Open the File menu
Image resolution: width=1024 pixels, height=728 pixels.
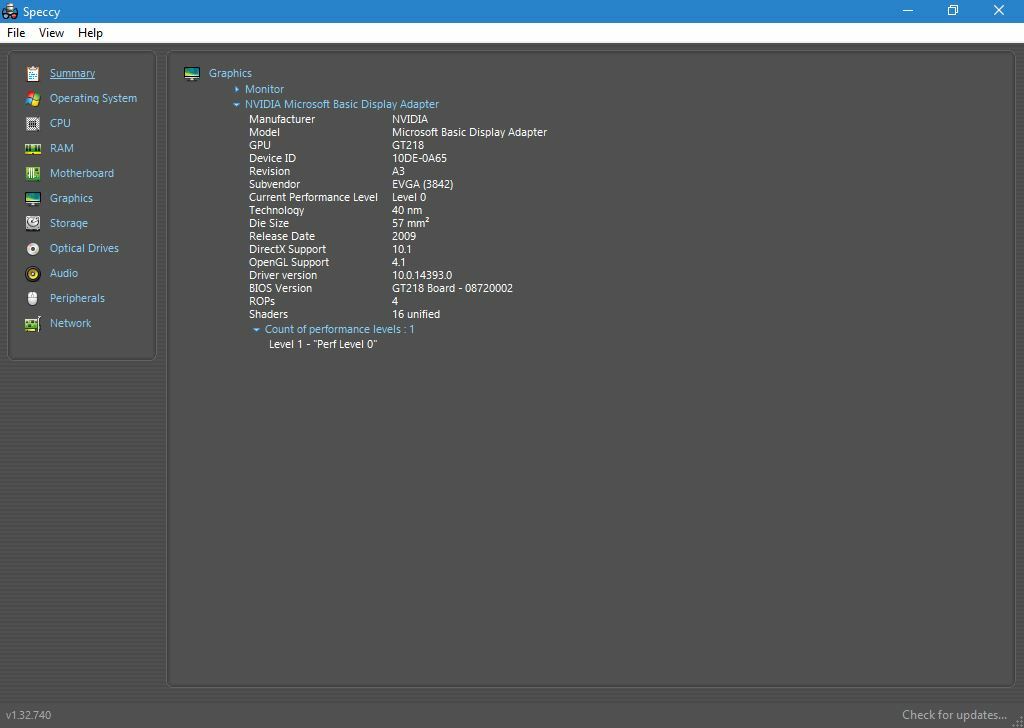(x=16, y=33)
